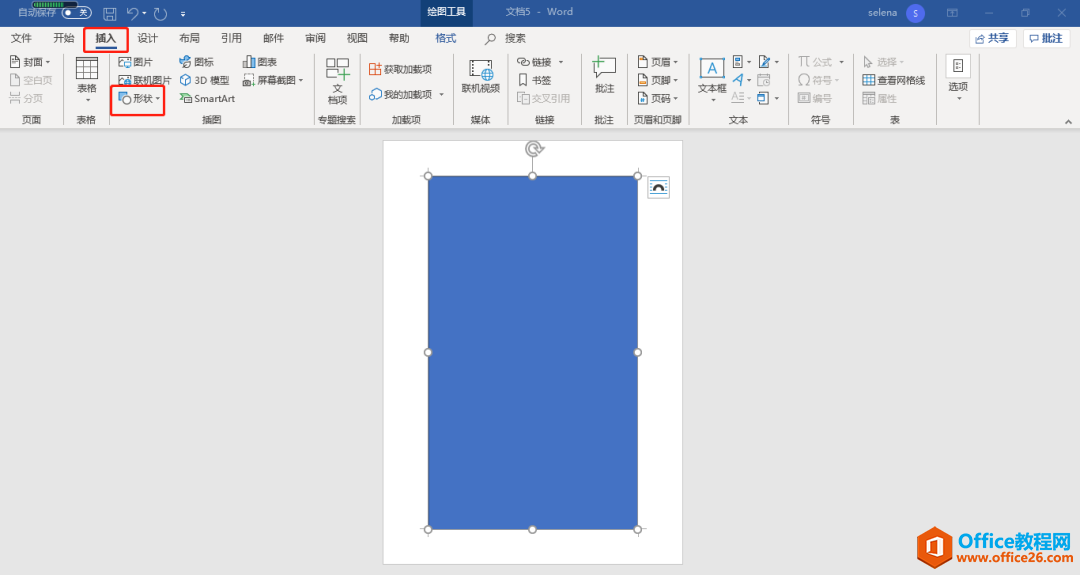The width and height of the screenshot is (1080, 575).
Task: Switch to the 设计 (Design) tab
Action: coord(147,38)
